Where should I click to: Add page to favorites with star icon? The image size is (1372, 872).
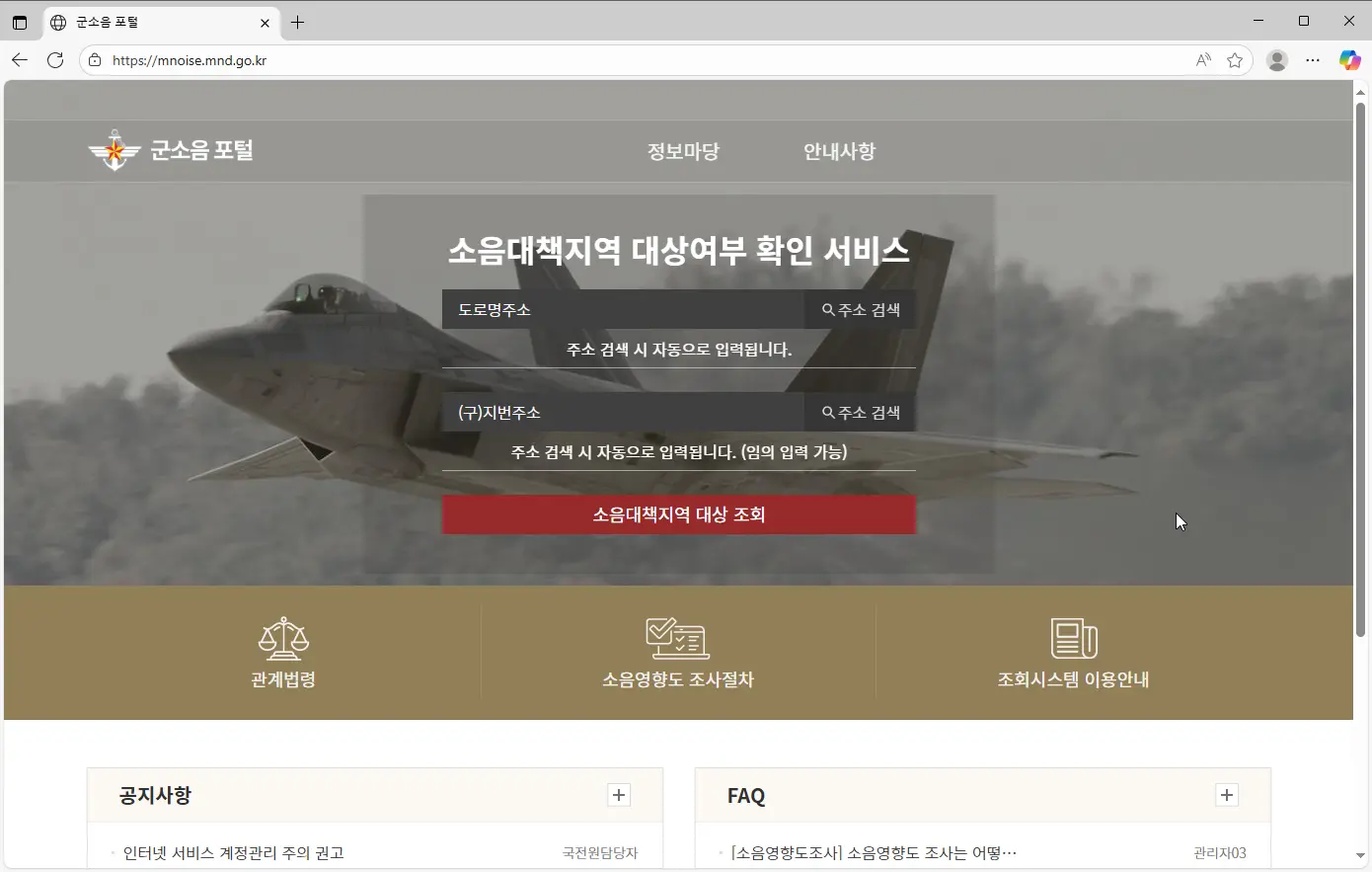[1235, 60]
